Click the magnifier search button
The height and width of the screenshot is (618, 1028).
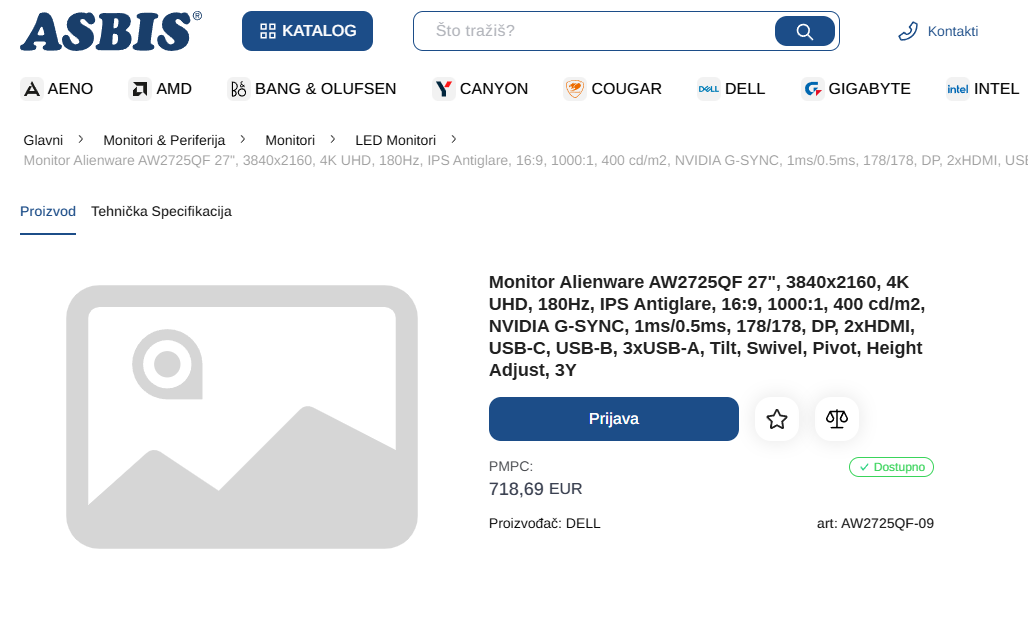point(804,31)
